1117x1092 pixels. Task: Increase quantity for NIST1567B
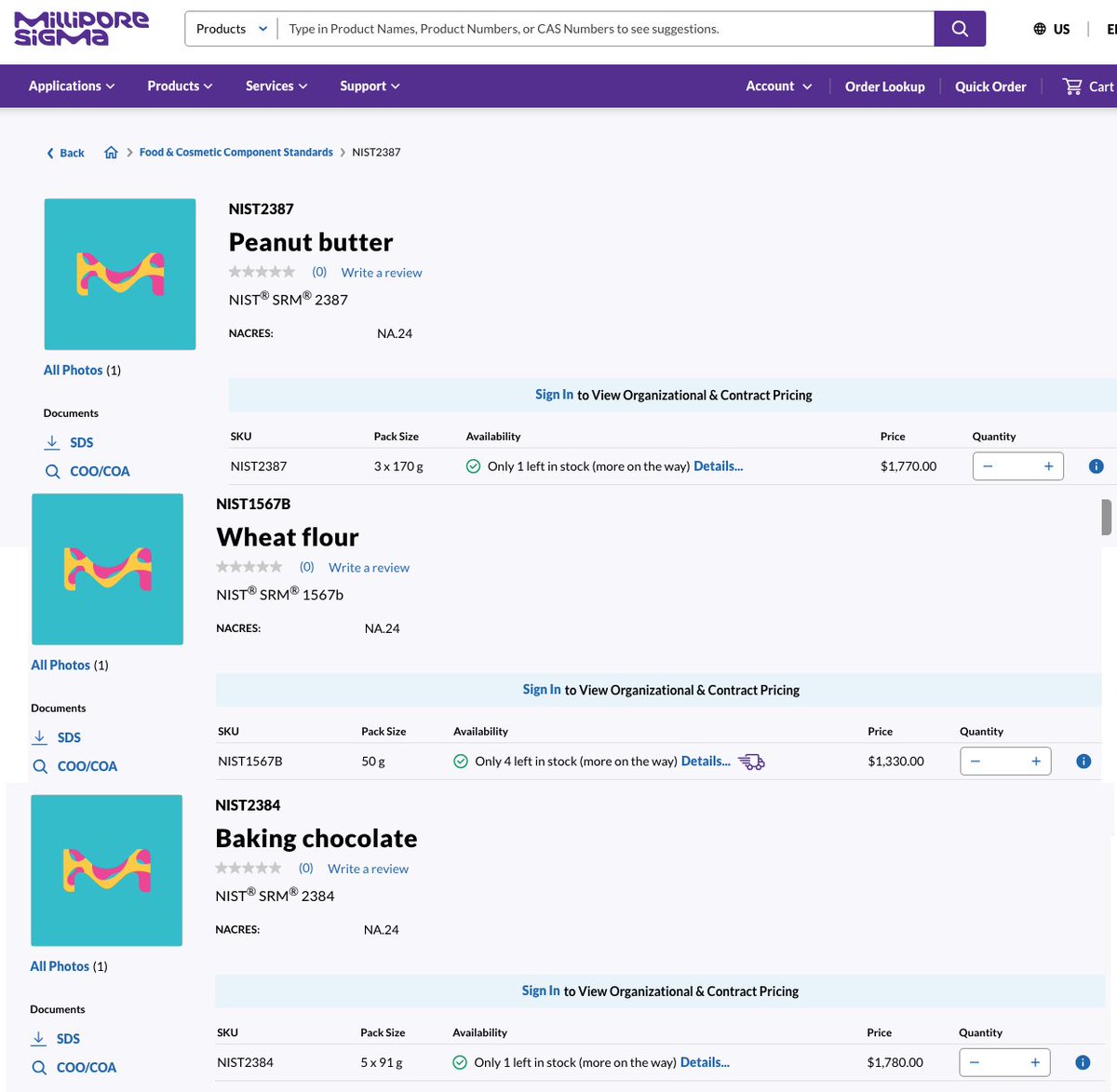1036,762
